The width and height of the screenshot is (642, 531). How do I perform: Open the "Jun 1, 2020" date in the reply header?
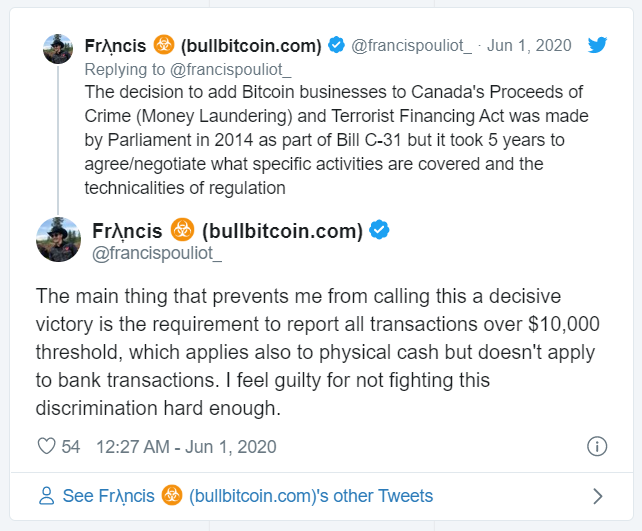[531, 46]
